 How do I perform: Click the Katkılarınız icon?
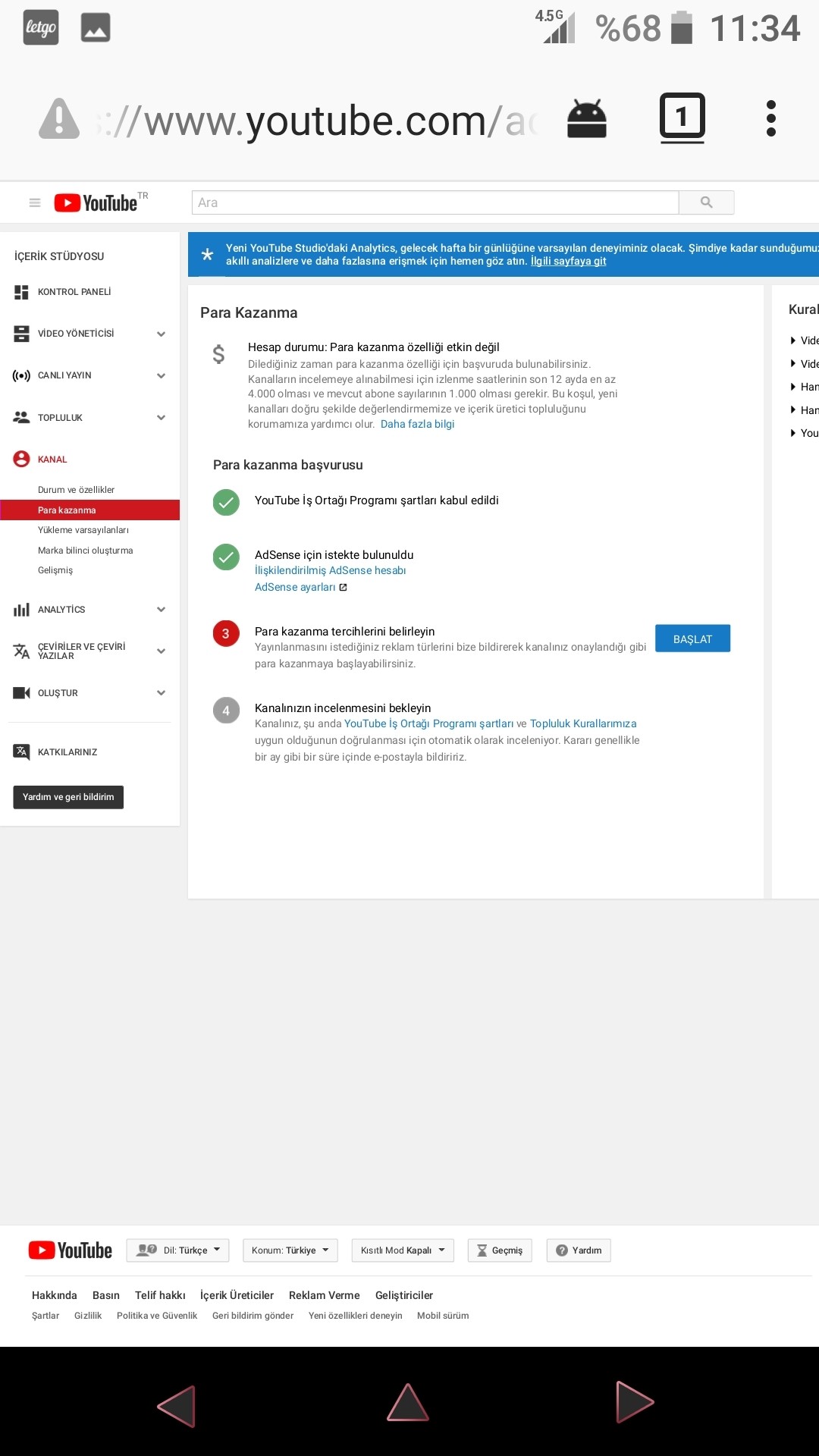pyautogui.click(x=21, y=752)
